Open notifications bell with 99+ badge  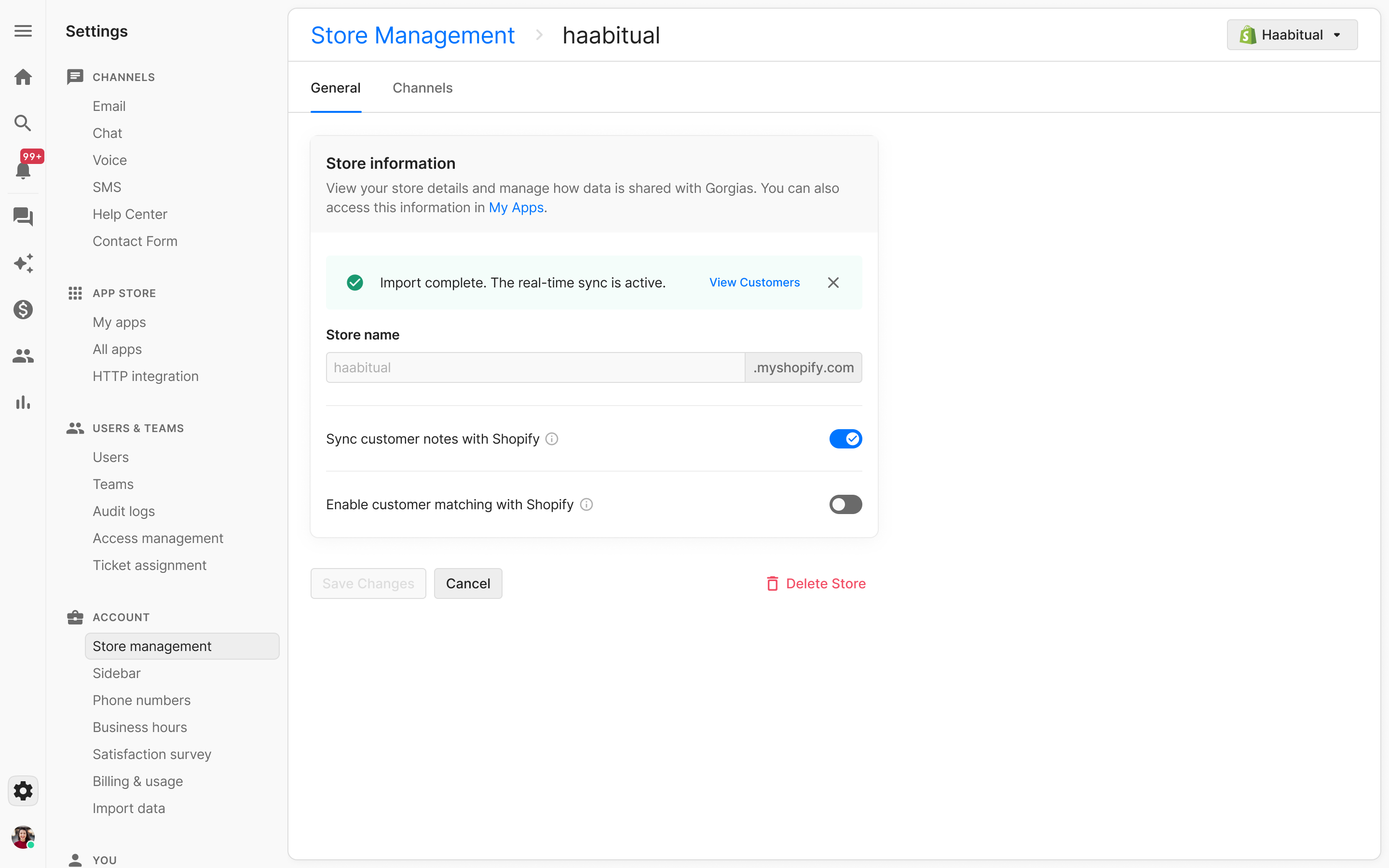(23, 170)
